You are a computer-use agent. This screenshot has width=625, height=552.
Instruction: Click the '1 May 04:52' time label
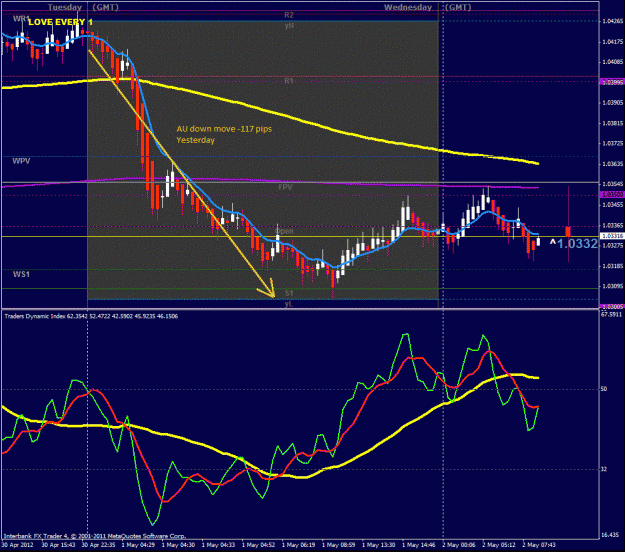tap(258, 545)
